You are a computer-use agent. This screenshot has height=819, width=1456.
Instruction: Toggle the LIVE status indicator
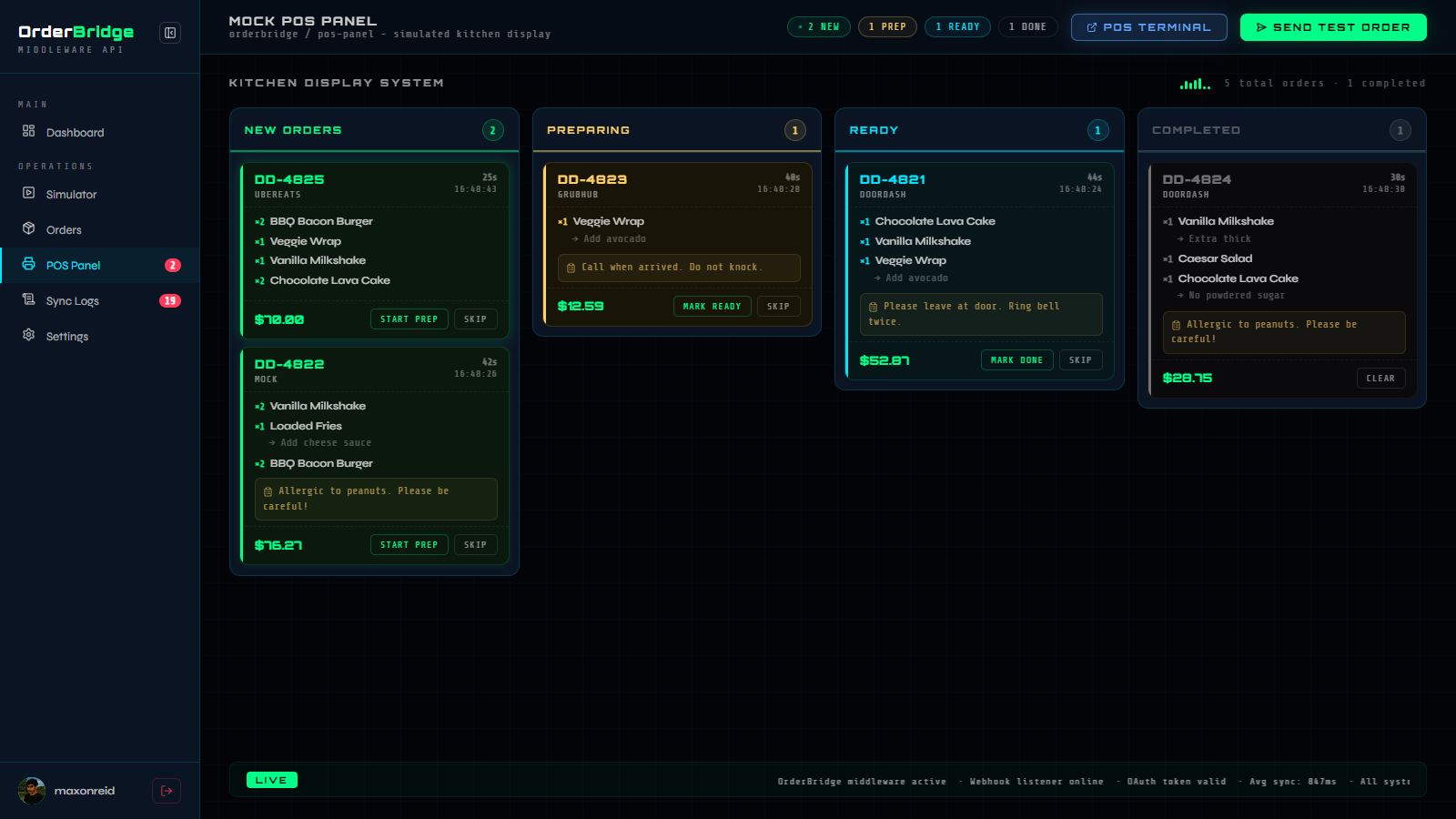(271, 780)
